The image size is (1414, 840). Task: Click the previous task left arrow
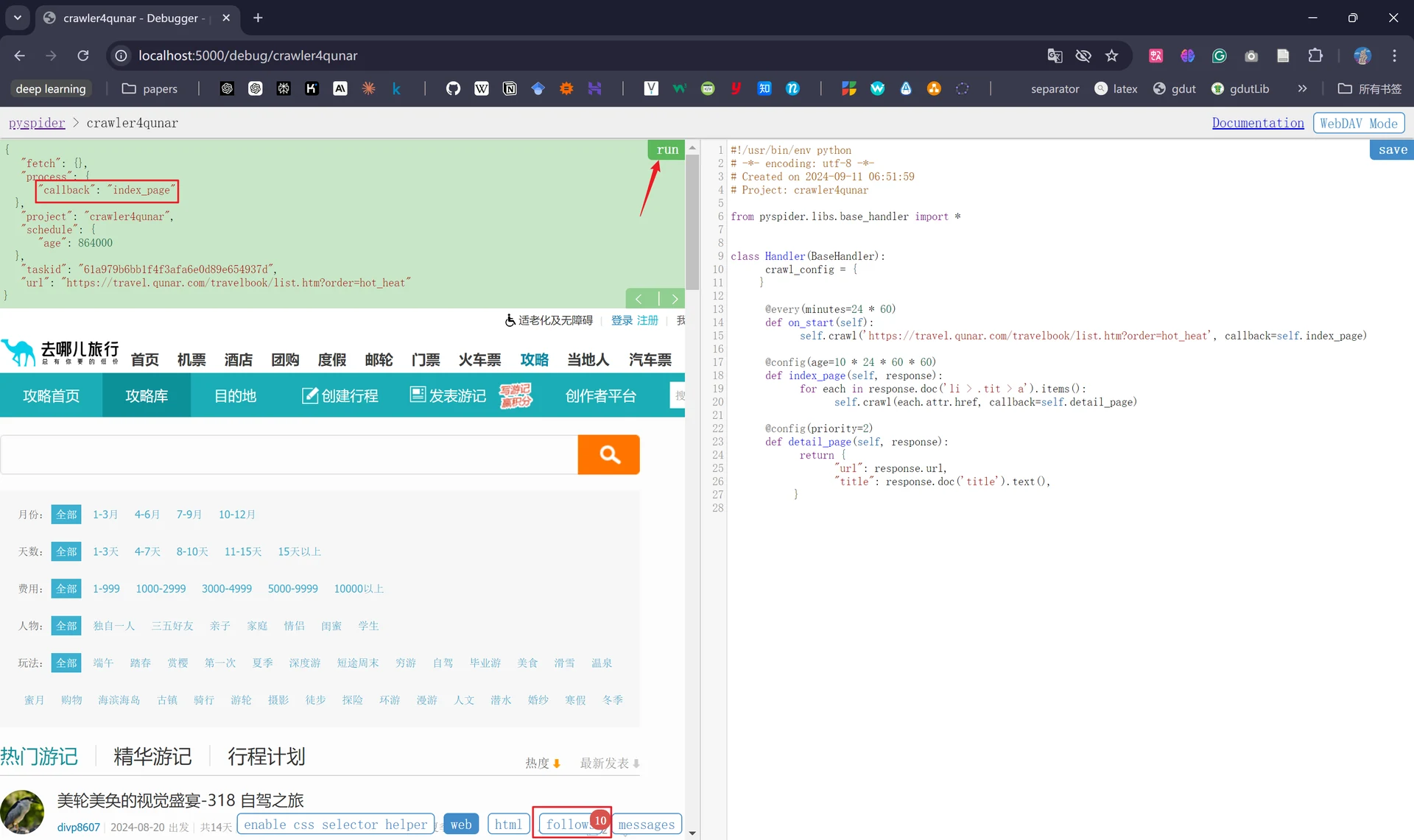coord(639,298)
